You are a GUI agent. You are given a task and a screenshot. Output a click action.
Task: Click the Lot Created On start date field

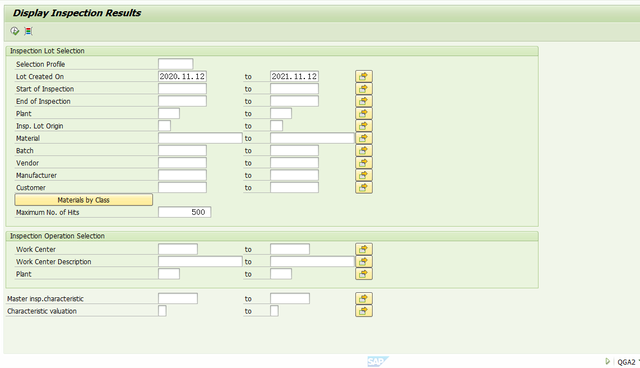(182, 76)
